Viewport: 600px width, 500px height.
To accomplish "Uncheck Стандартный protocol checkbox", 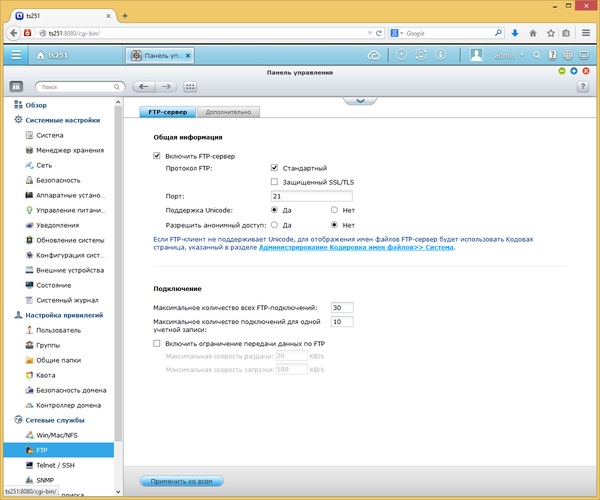I will click(274, 168).
